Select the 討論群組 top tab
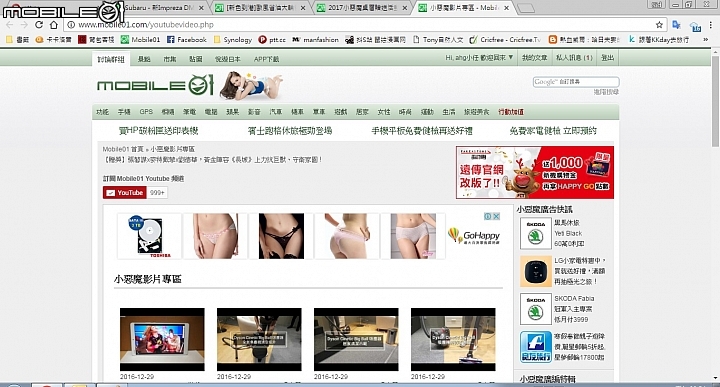 [x=111, y=59]
